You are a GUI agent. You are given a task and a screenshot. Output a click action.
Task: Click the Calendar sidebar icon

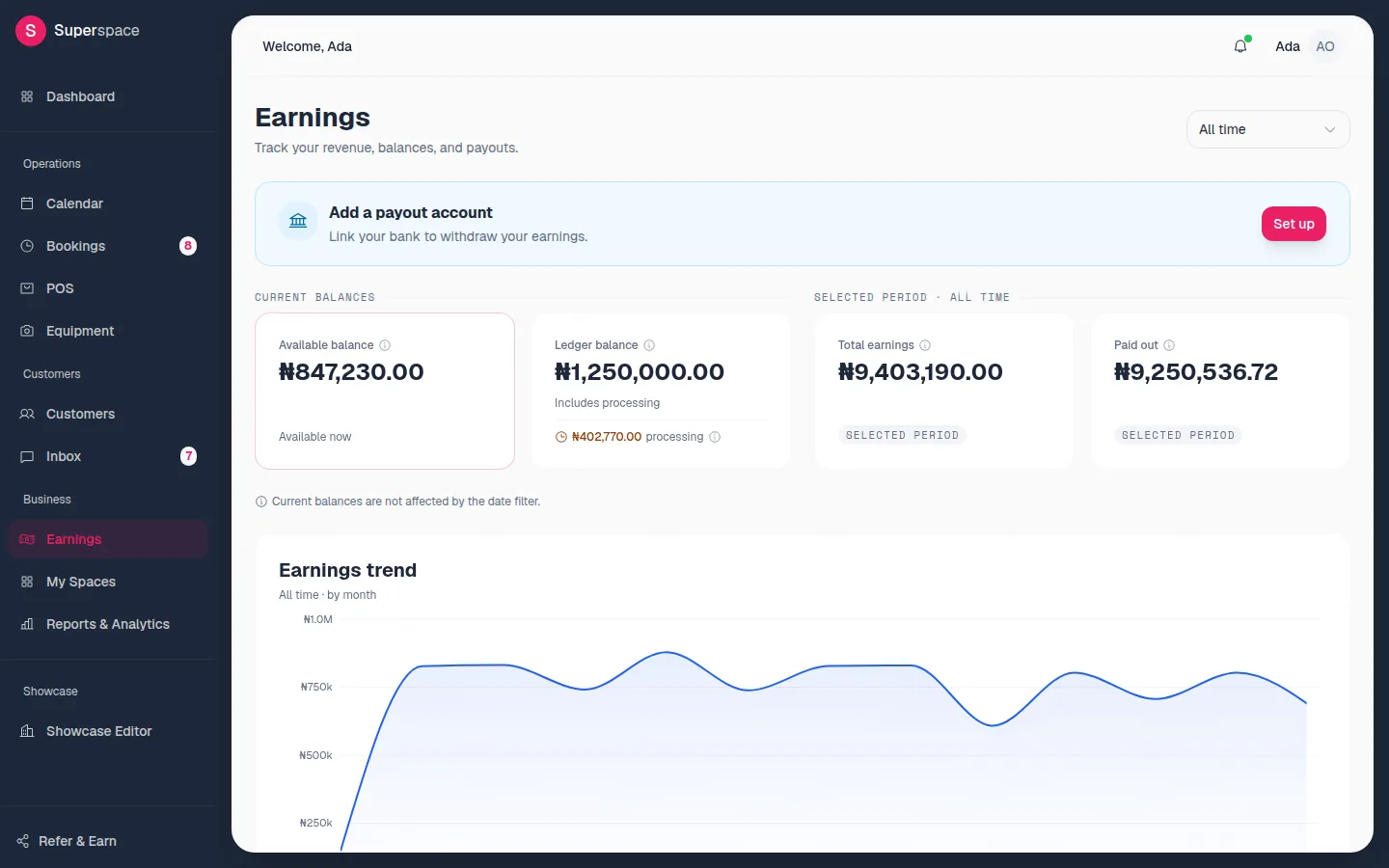(x=27, y=203)
